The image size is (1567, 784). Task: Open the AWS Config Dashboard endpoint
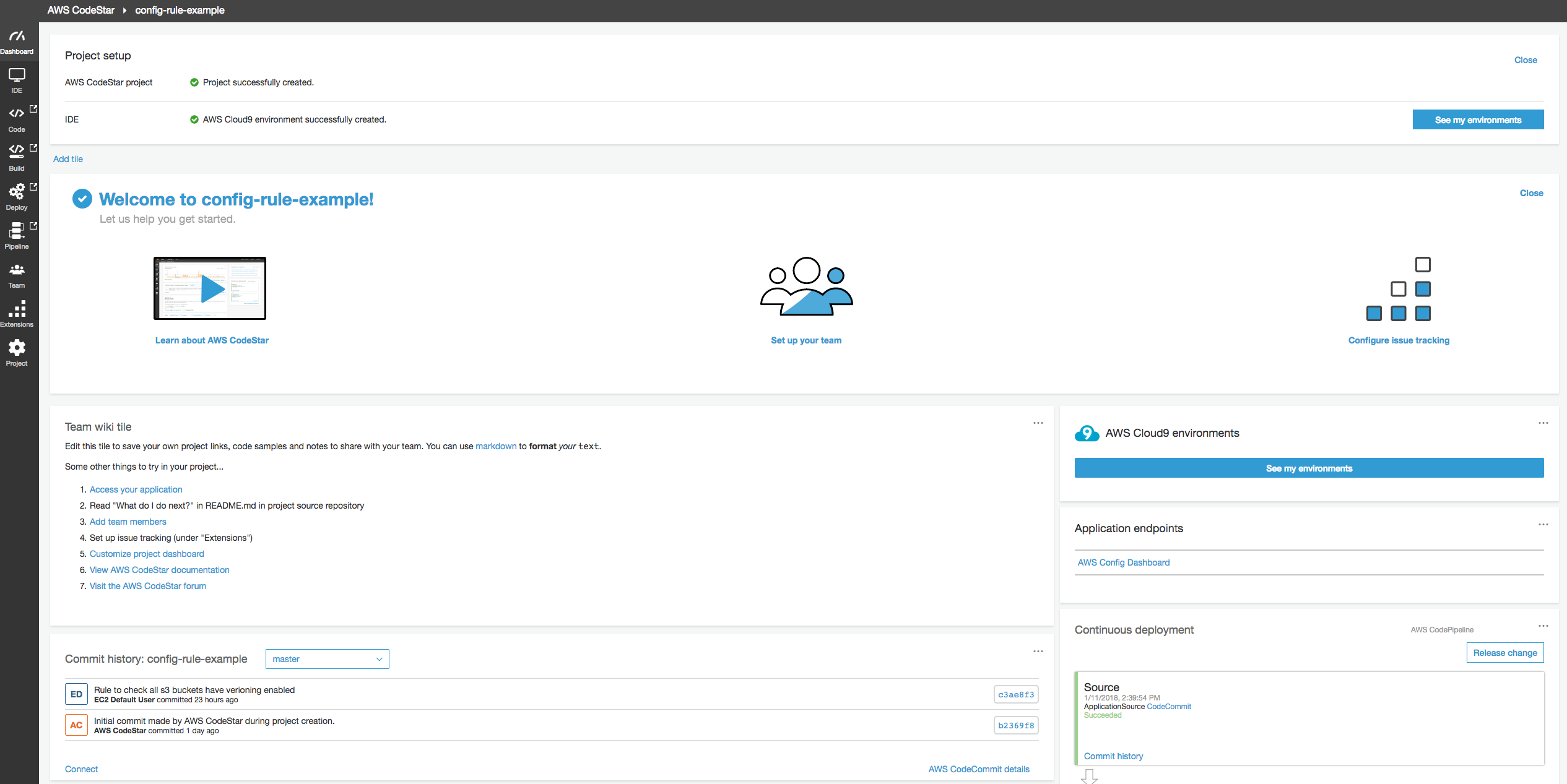(x=1123, y=562)
